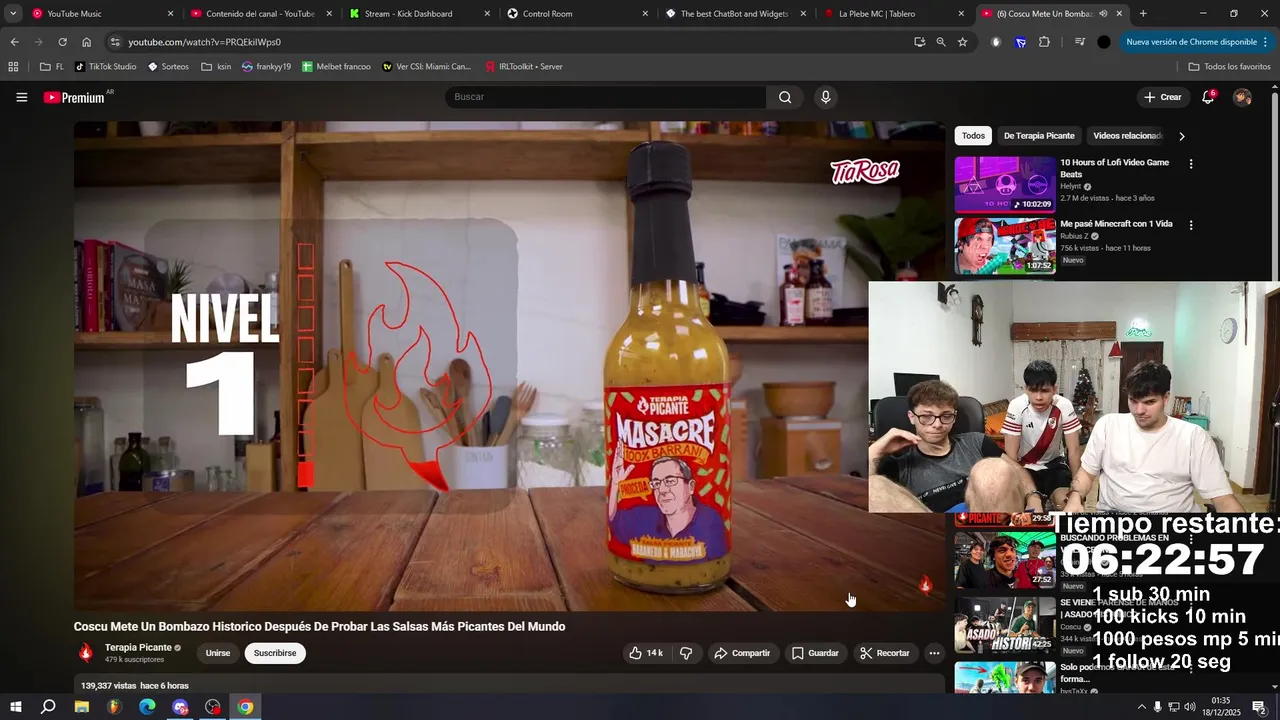Open options for 10 Hours of Lofi video
The width and height of the screenshot is (1280, 720).
click(x=1190, y=163)
